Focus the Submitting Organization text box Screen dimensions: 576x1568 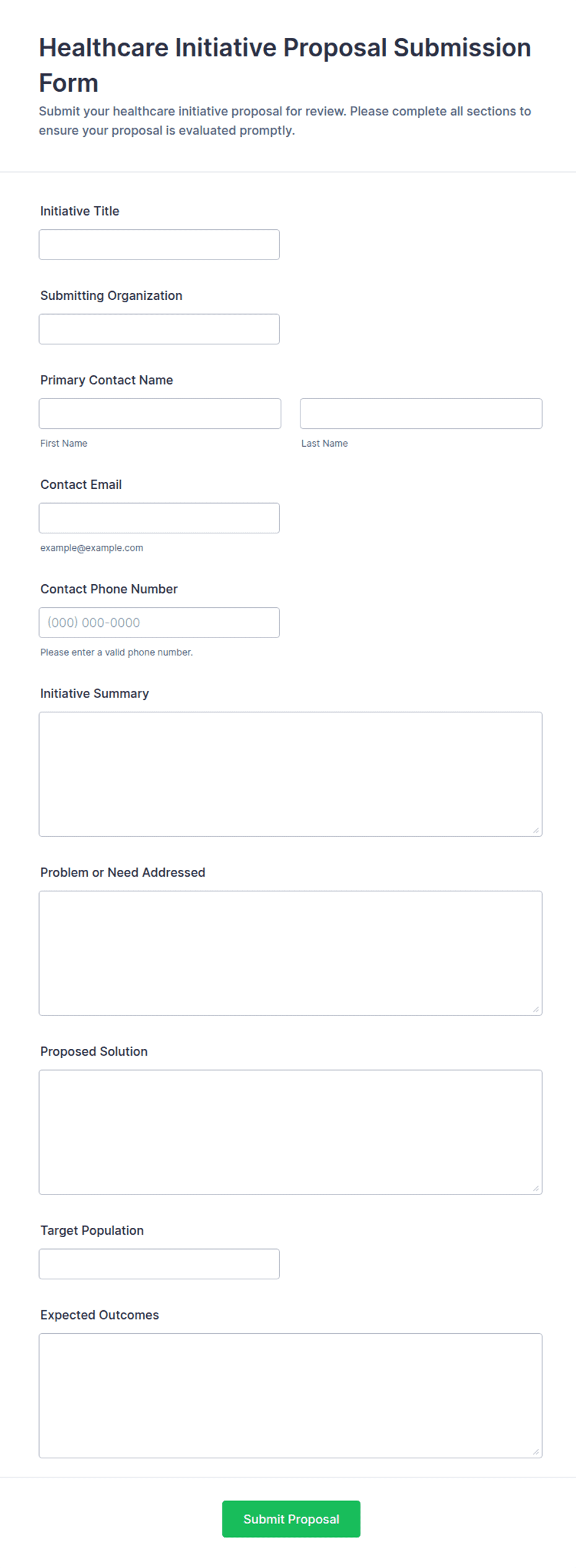159,329
